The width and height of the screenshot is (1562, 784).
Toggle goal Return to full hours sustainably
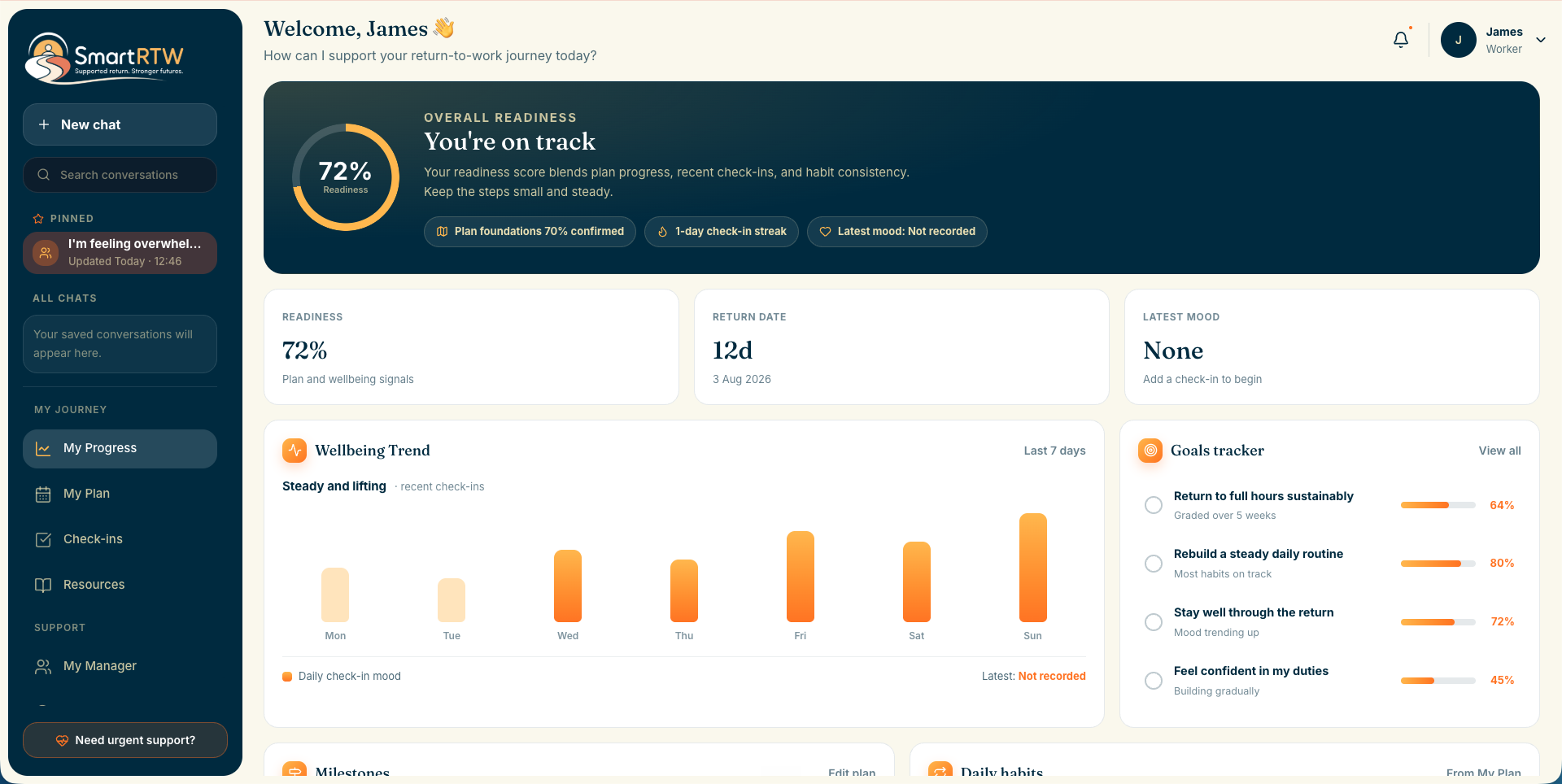pos(1154,505)
